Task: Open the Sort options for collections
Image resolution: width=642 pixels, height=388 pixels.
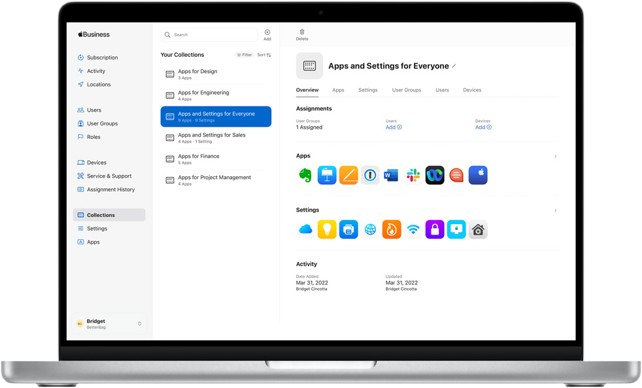Action: point(264,54)
